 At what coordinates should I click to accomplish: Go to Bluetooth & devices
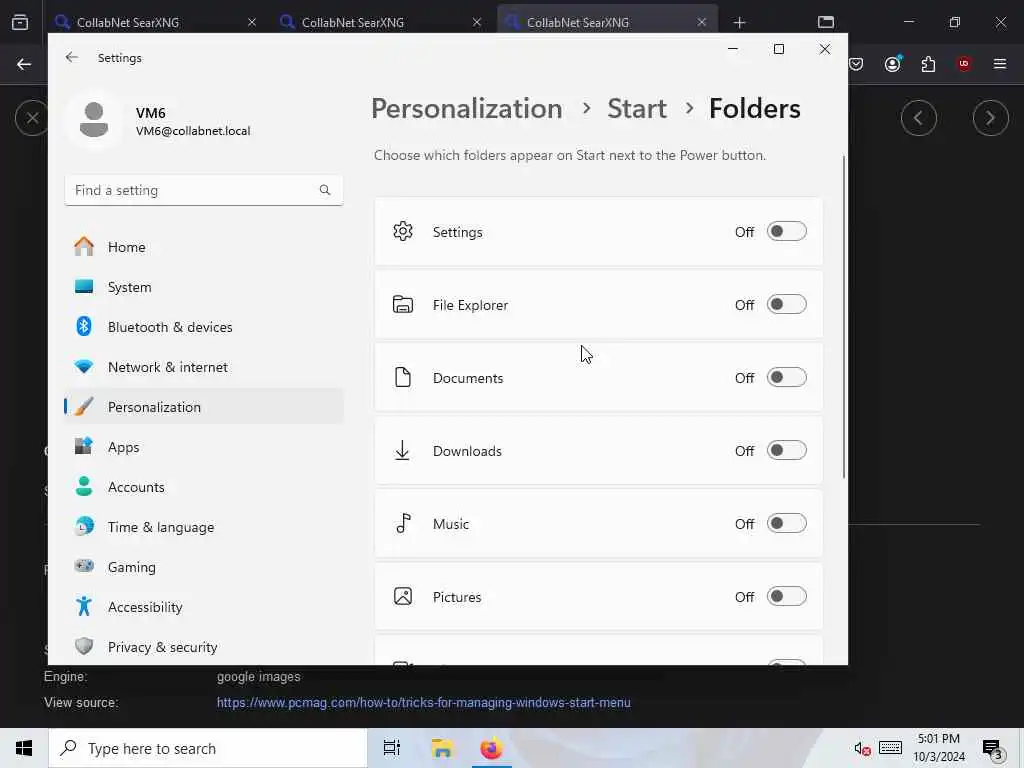tap(204, 327)
